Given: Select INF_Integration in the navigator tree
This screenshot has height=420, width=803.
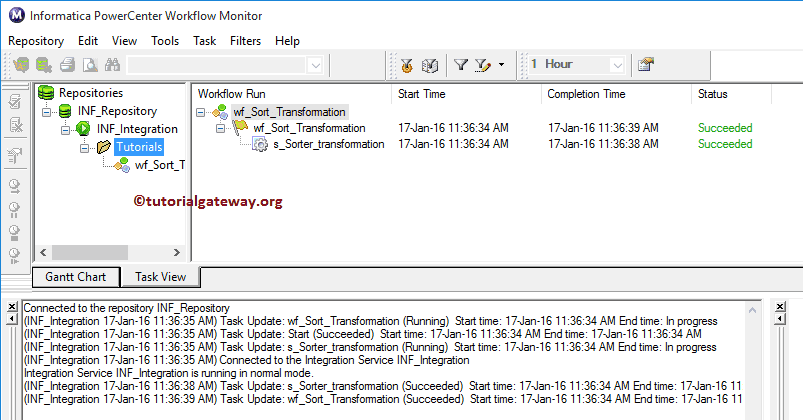Looking at the screenshot, I should [x=137, y=129].
